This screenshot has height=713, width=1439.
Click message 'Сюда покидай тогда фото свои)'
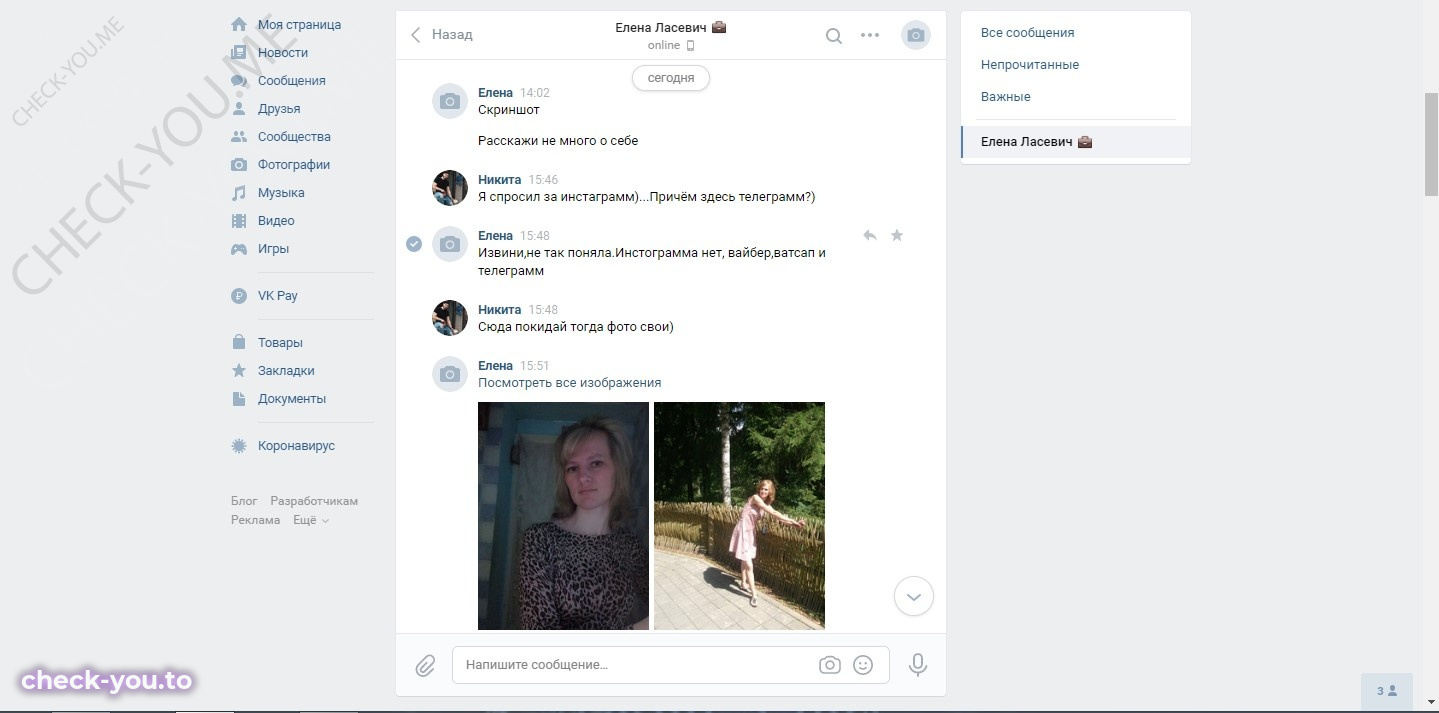576,327
